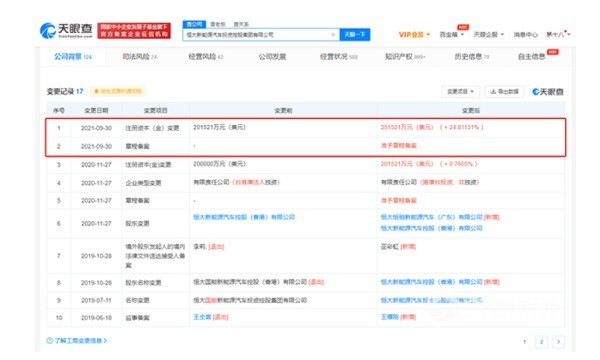Click the blue 天眼一下 search button
This screenshot has height=360, width=600.
[x=355, y=35]
